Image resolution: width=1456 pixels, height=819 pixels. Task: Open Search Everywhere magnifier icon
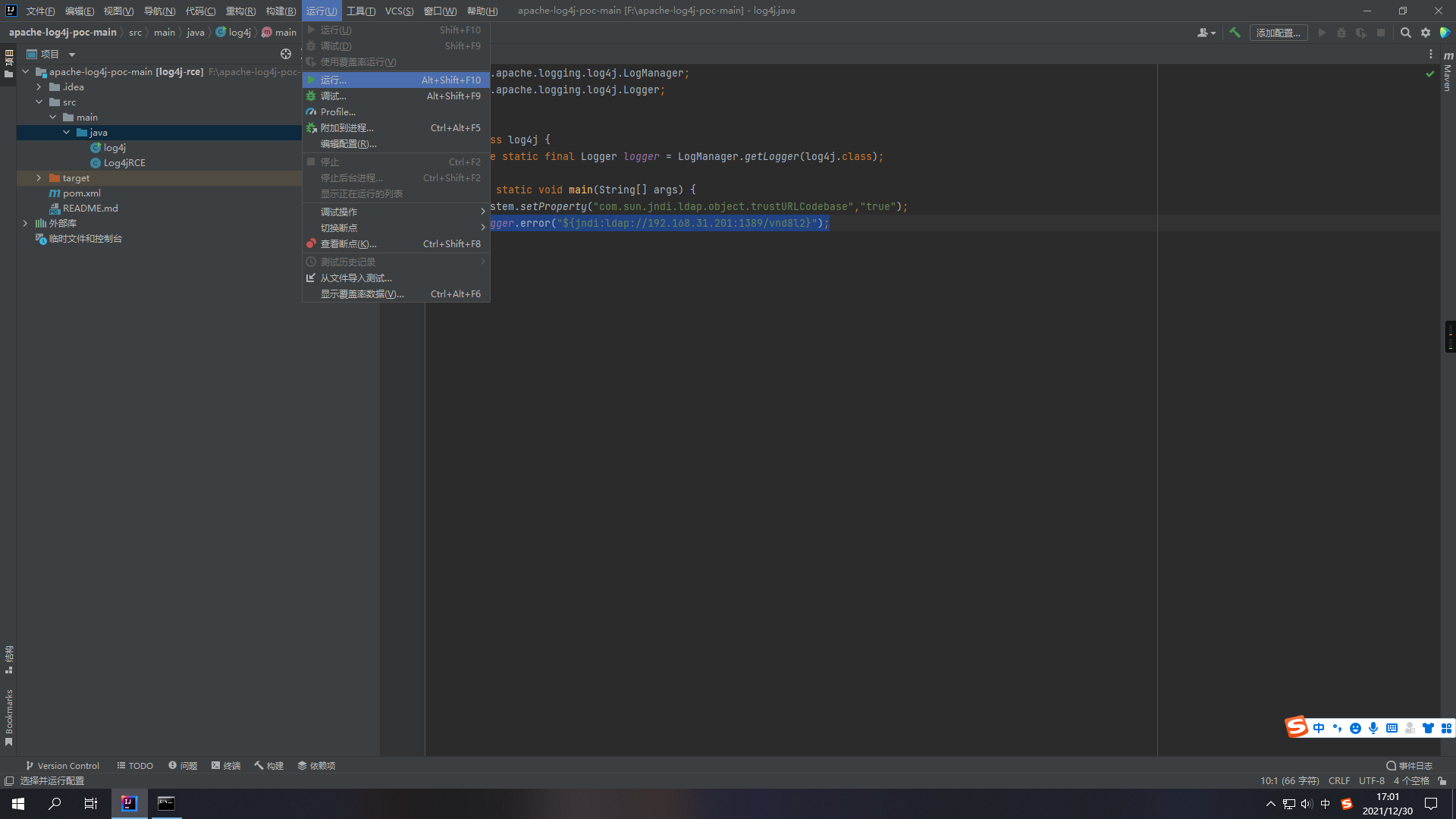click(1405, 33)
